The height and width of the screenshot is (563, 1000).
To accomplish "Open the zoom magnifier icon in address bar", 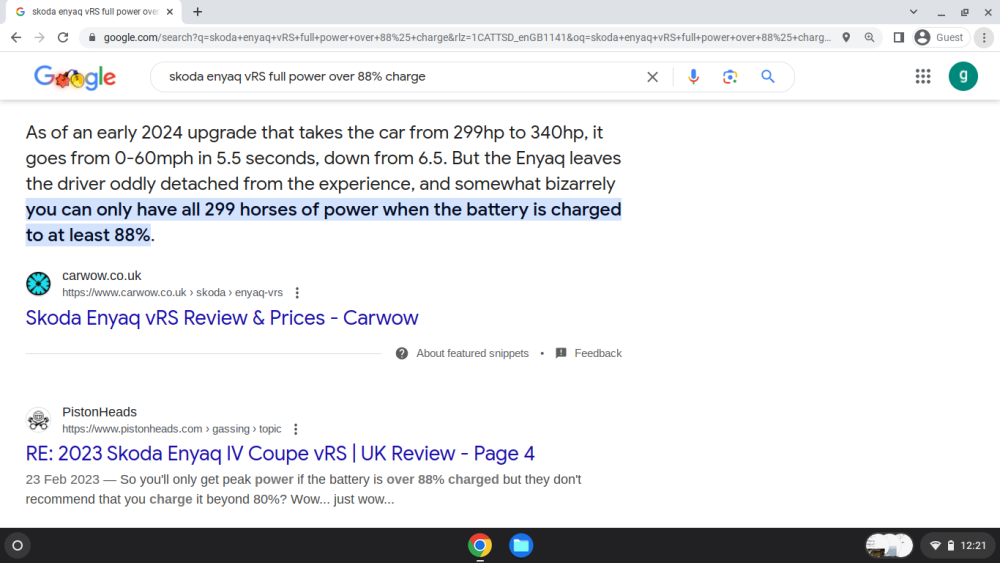I will (x=869, y=38).
